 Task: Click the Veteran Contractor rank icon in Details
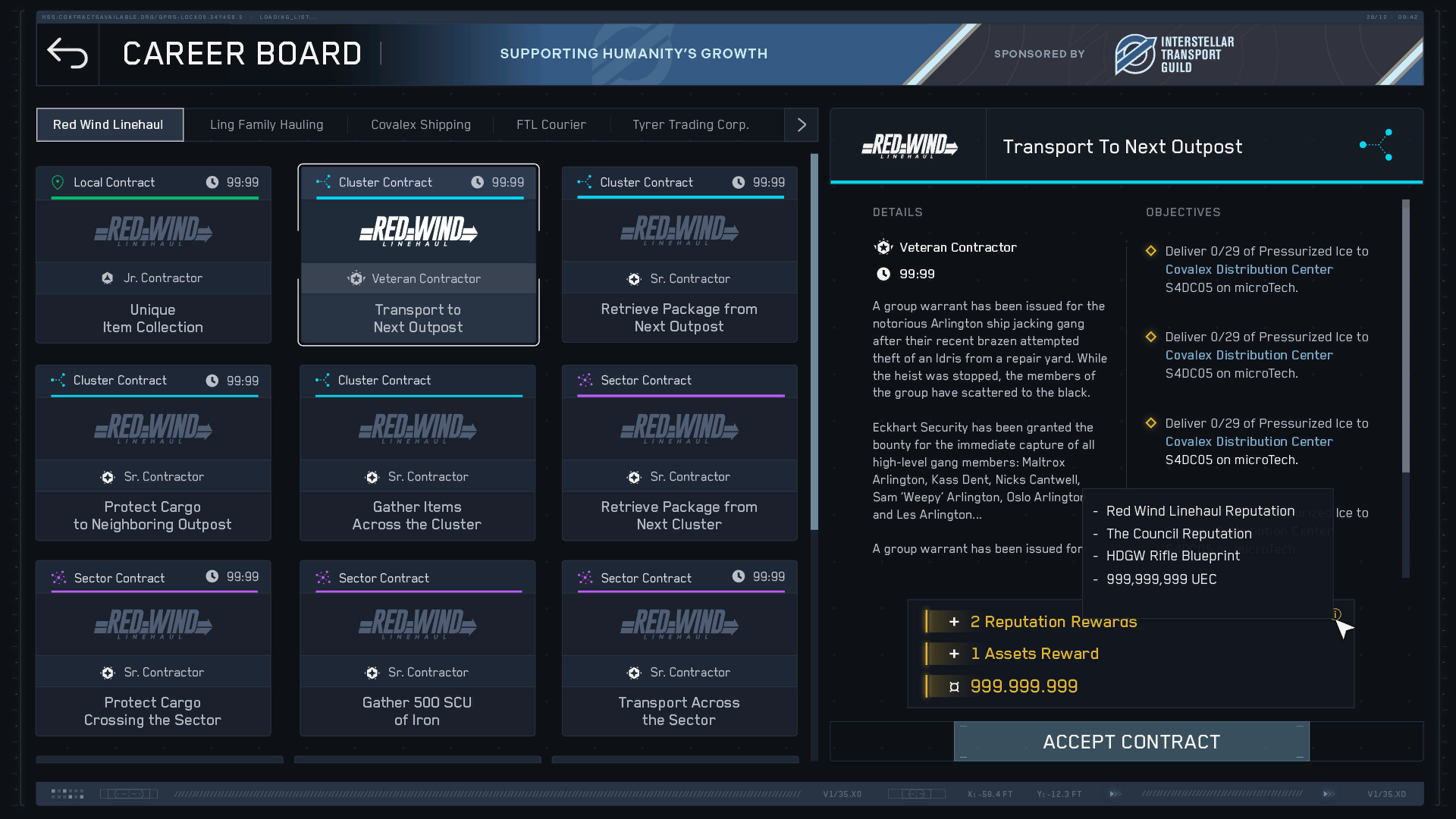[883, 247]
